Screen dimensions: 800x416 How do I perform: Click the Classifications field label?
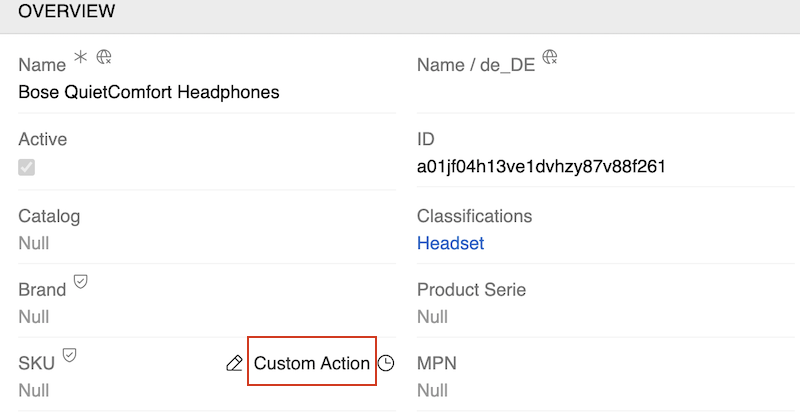click(474, 216)
